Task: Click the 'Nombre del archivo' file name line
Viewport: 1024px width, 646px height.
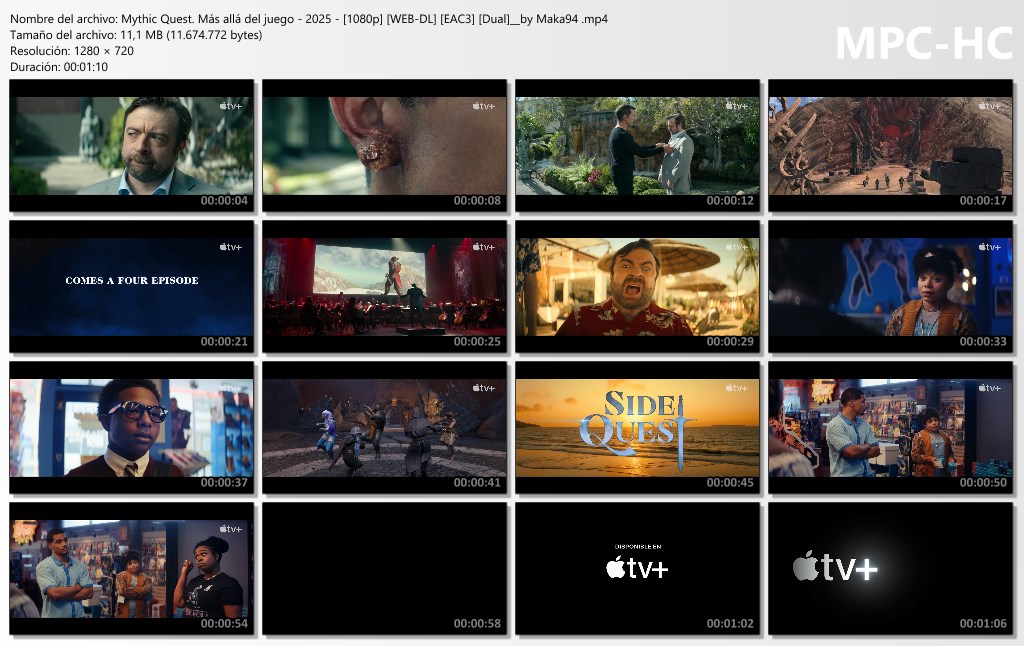Action: point(309,19)
